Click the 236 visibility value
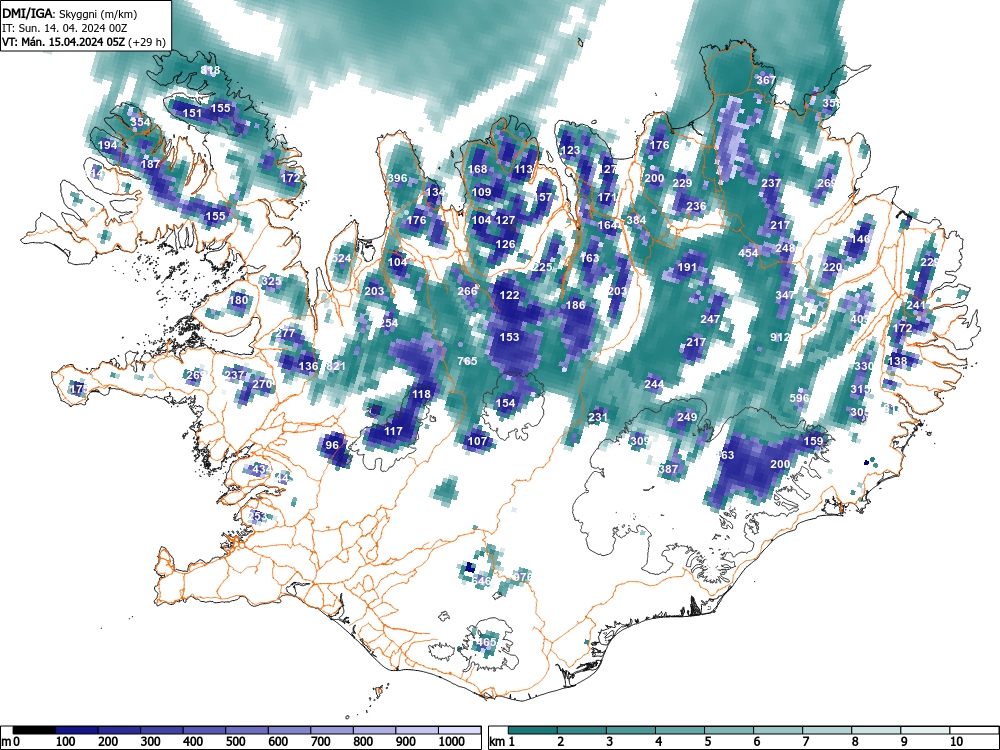The image size is (1000, 750). pyautogui.click(x=696, y=207)
